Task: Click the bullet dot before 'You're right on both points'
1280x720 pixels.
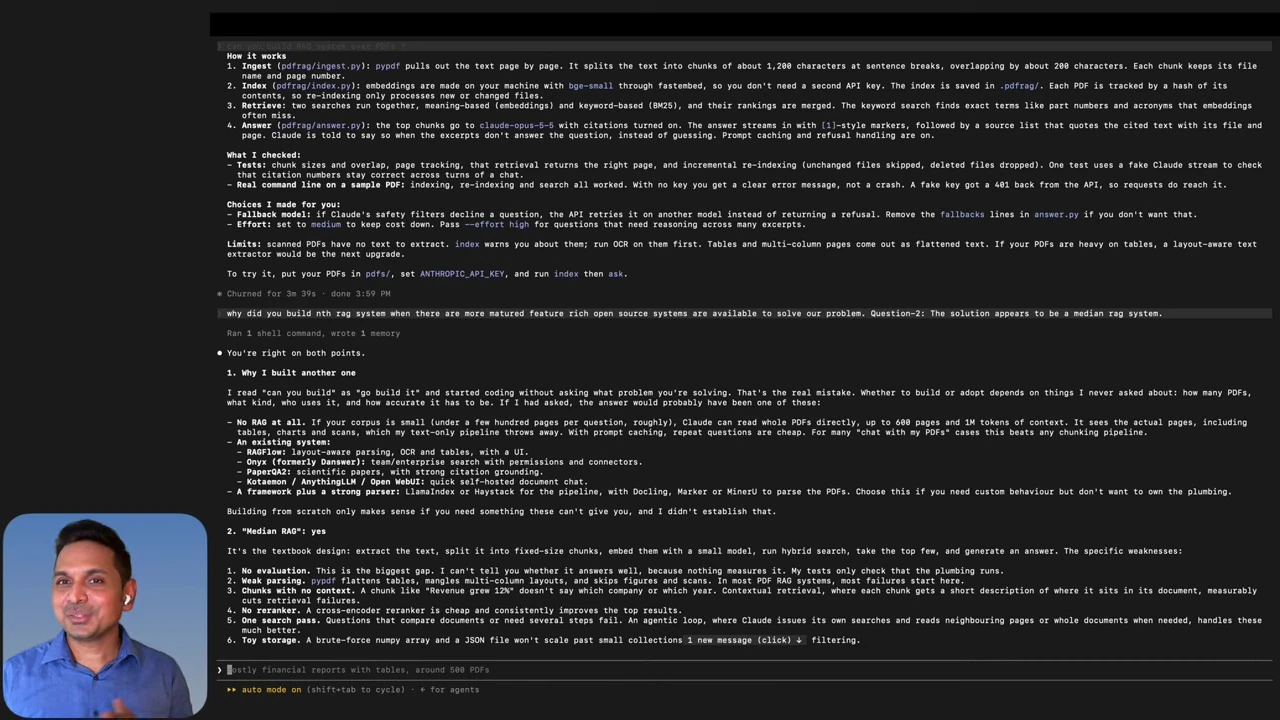Action: click(x=220, y=353)
